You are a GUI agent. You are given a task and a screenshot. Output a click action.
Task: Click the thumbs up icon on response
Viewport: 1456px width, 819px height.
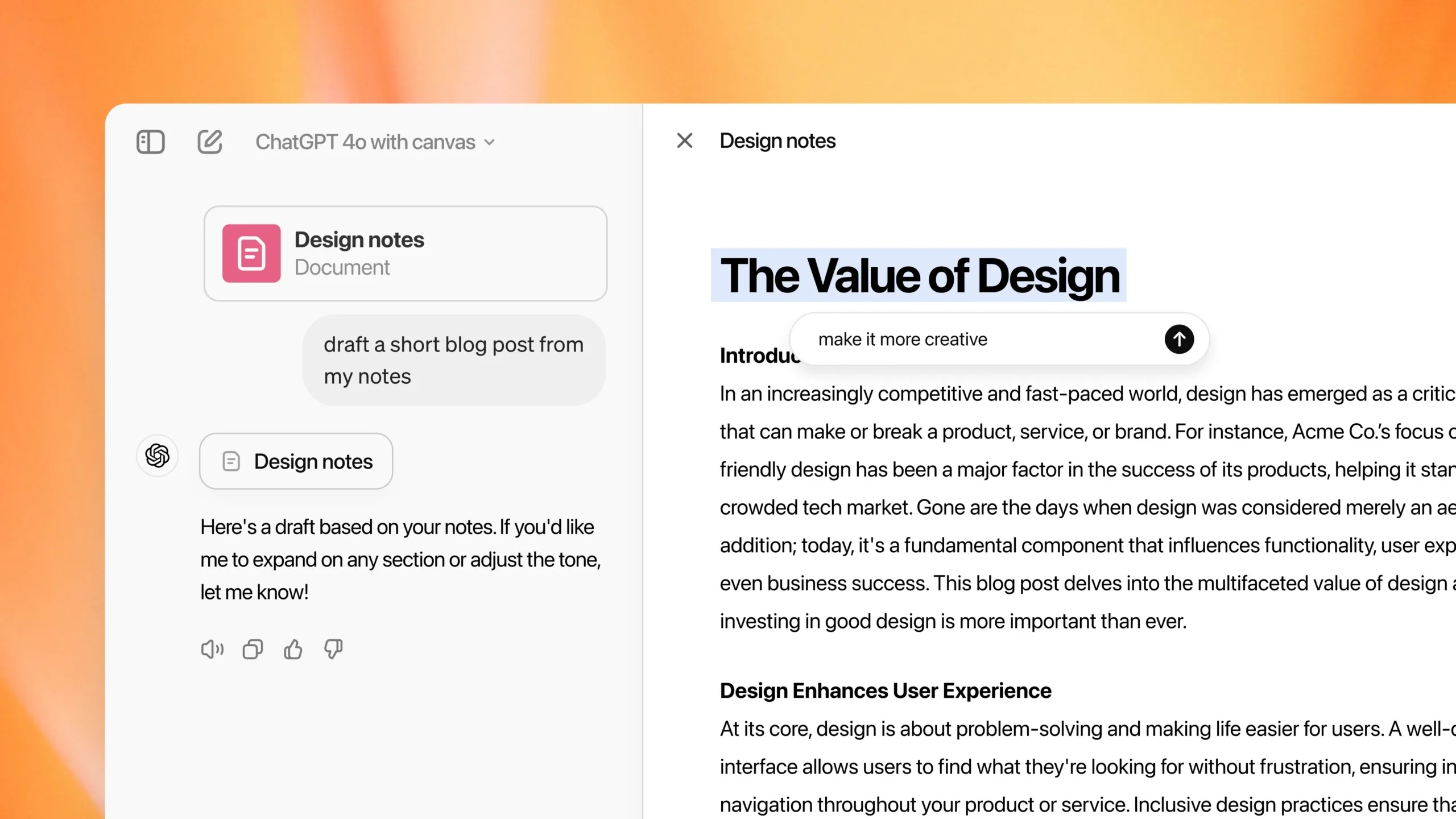tap(293, 649)
